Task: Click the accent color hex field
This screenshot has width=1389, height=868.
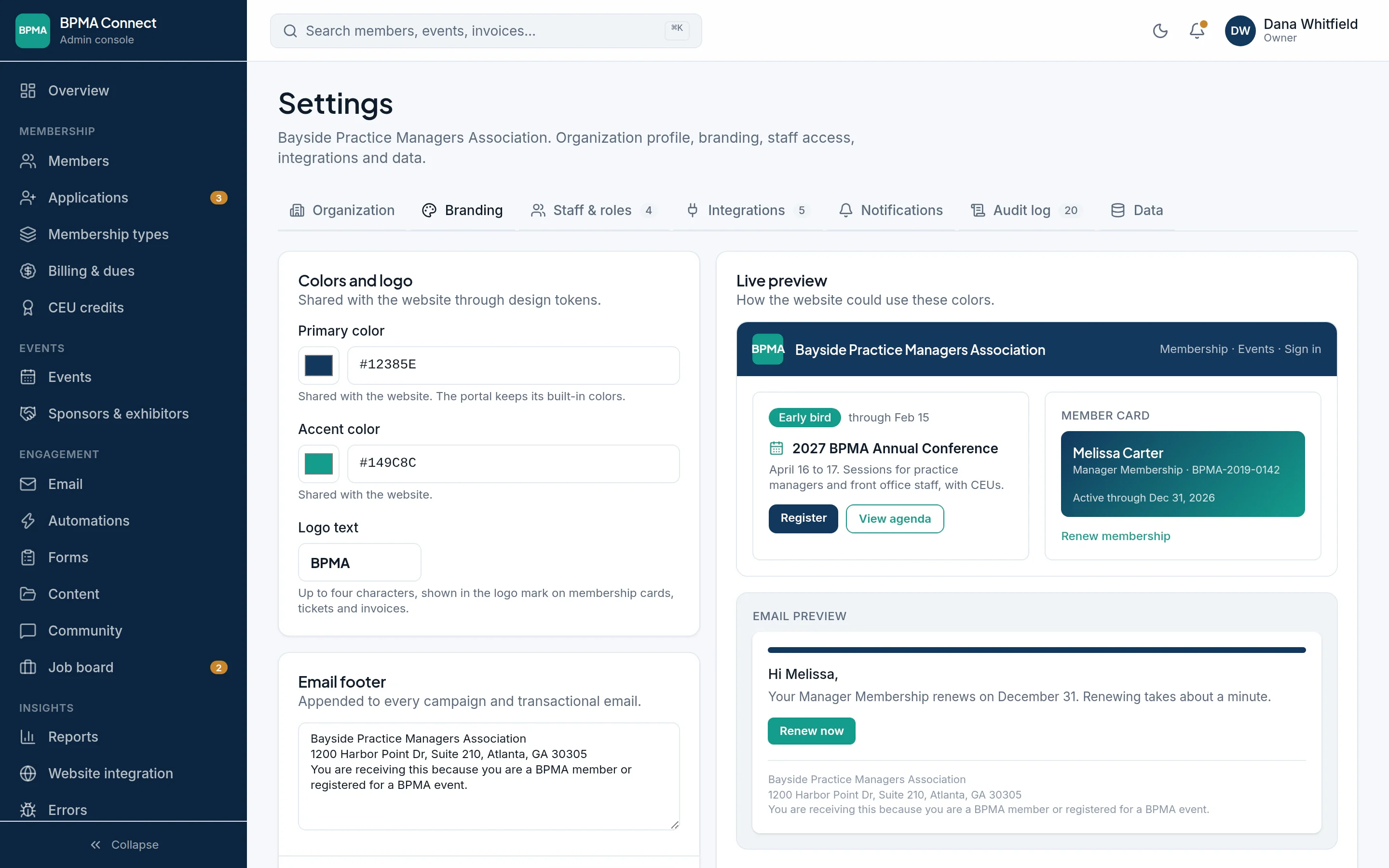Action: 513,464
